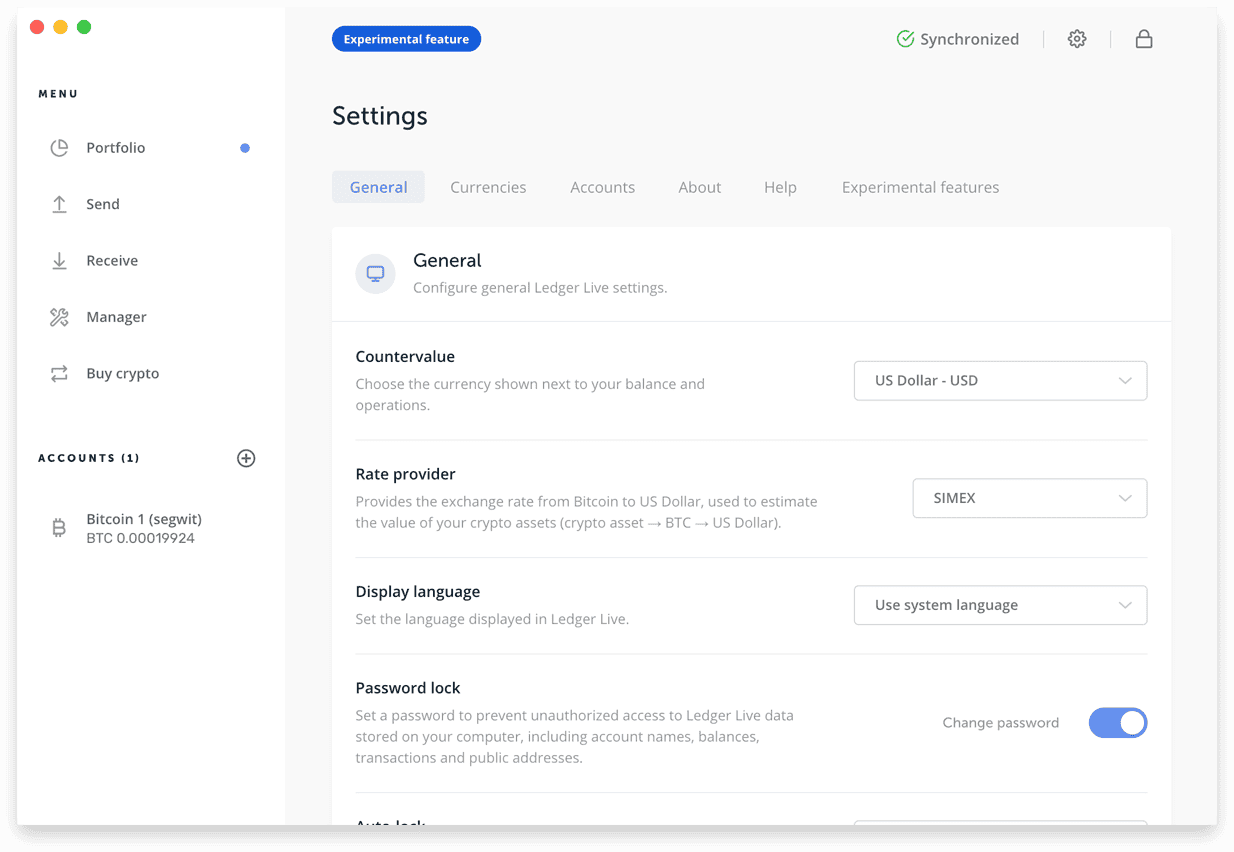Viewport: 1234px width, 852px height.
Task: Lock the app with the padlock icon
Action: pos(1144,39)
